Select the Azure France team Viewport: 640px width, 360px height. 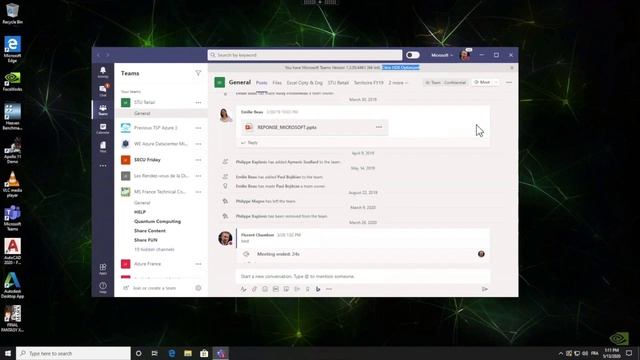point(147,264)
